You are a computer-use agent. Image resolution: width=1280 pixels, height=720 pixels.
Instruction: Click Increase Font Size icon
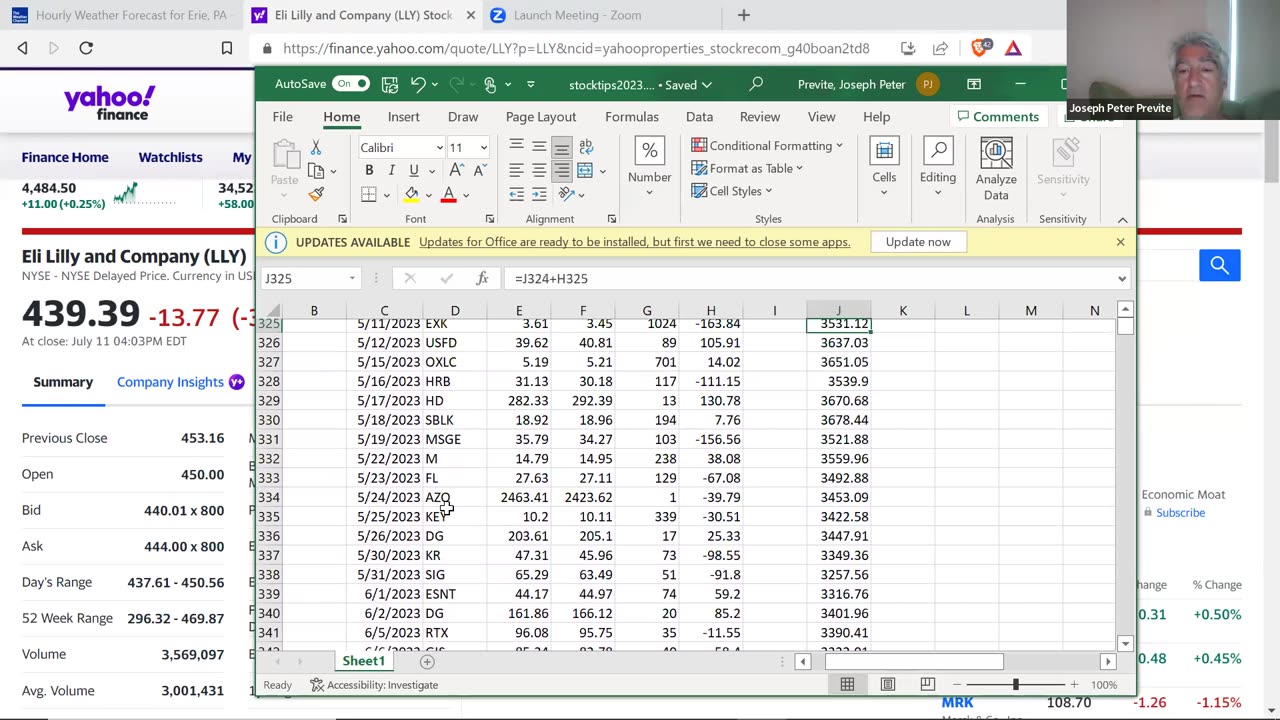pos(456,171)
